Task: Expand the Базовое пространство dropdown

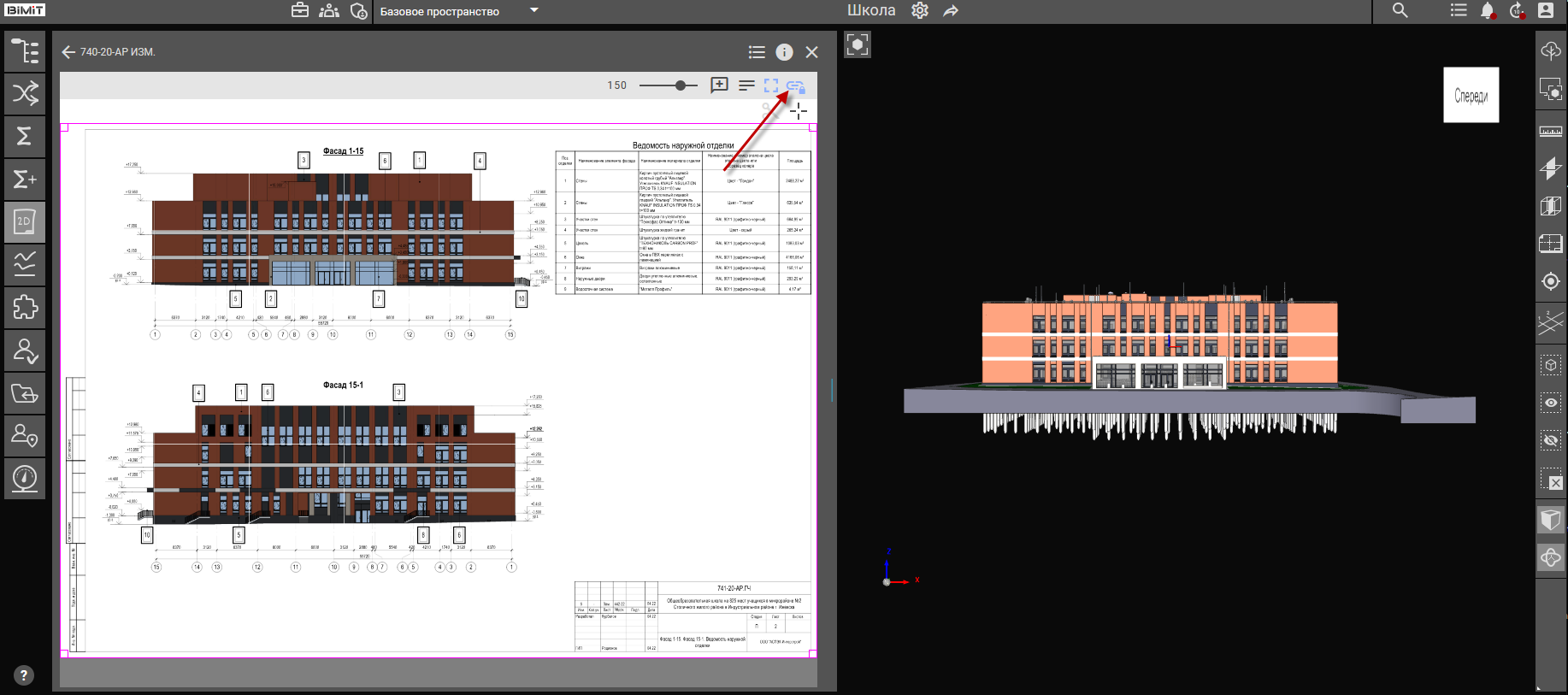Action: tap(534, 11)
